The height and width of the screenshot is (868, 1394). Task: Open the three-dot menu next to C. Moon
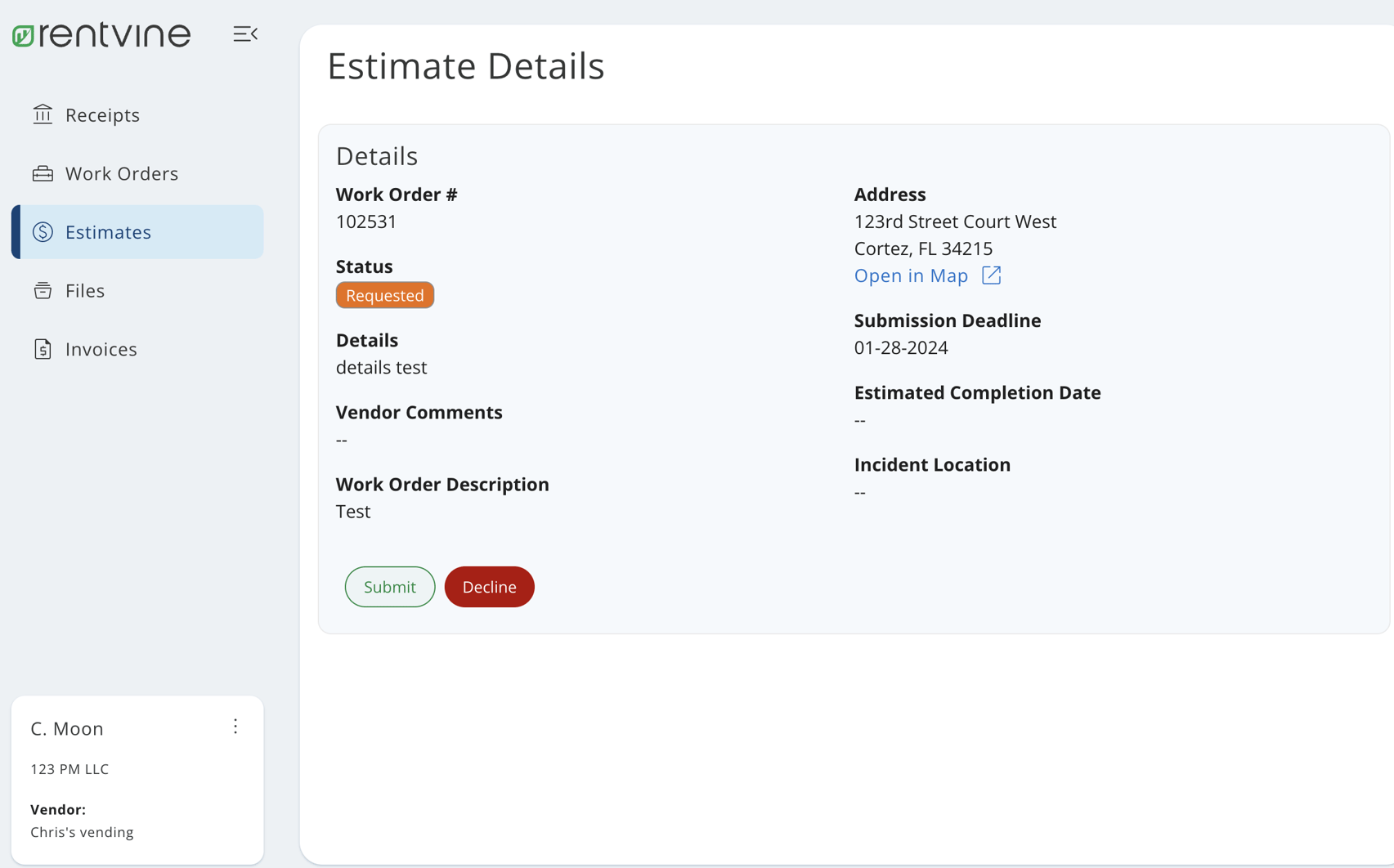point(235,727)
